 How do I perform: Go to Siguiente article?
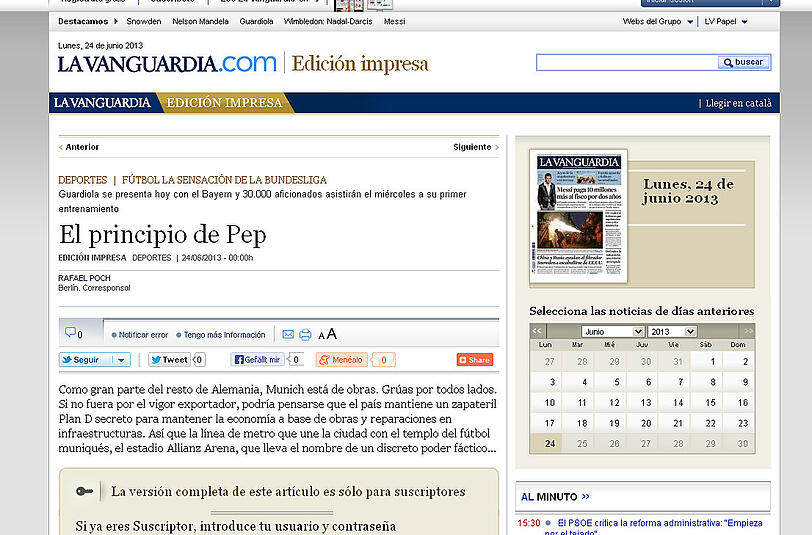point(475,147)
